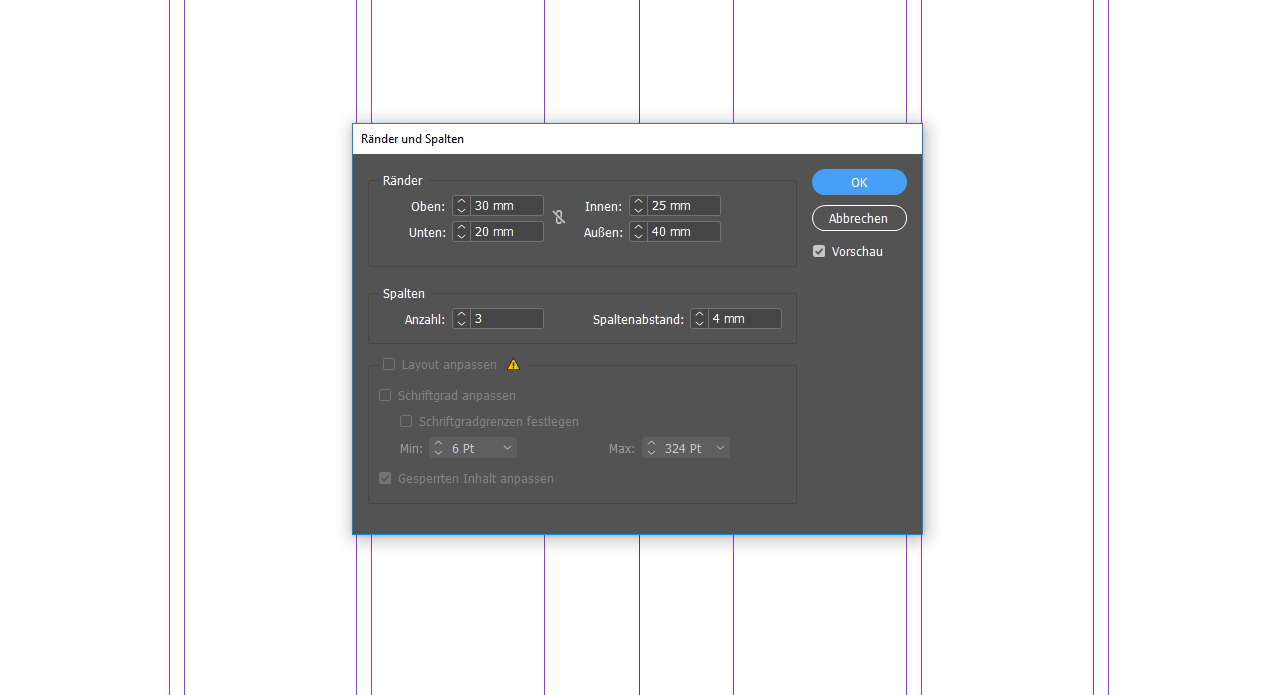1280x695 pixels.
Task: Click the Anzahl columns input field
Action: click(x=507, y=319)
